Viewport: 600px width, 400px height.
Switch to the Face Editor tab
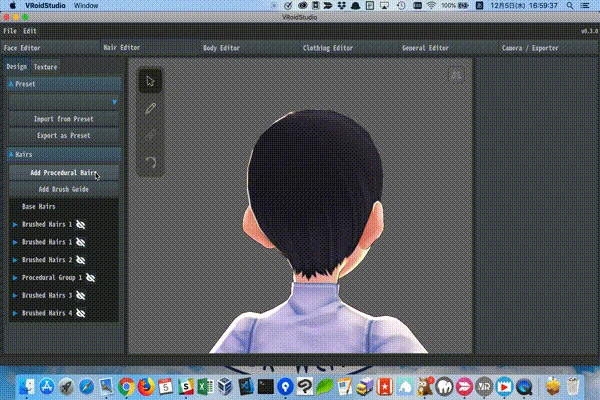50,48
